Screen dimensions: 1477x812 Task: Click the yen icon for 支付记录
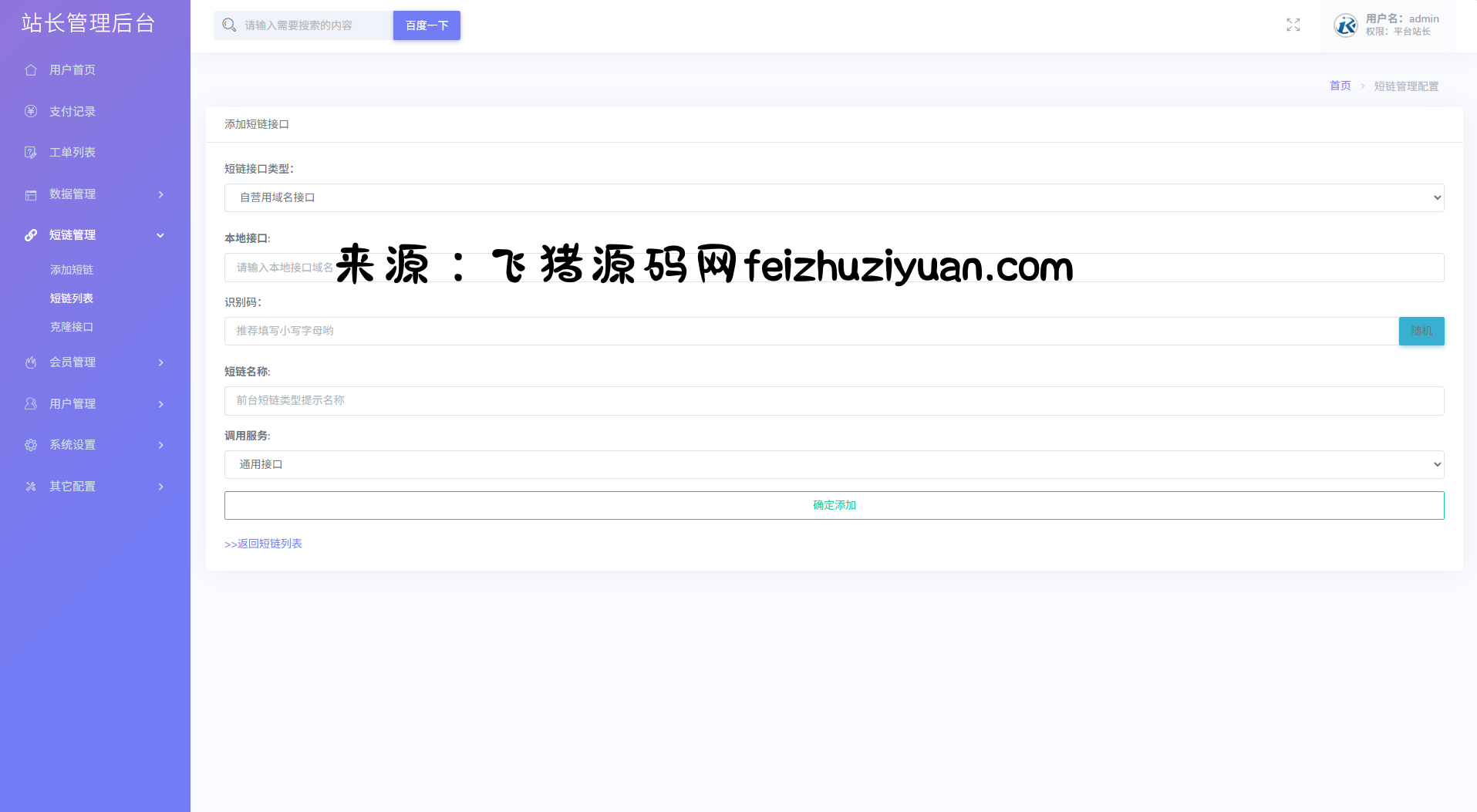pos(31,111)
